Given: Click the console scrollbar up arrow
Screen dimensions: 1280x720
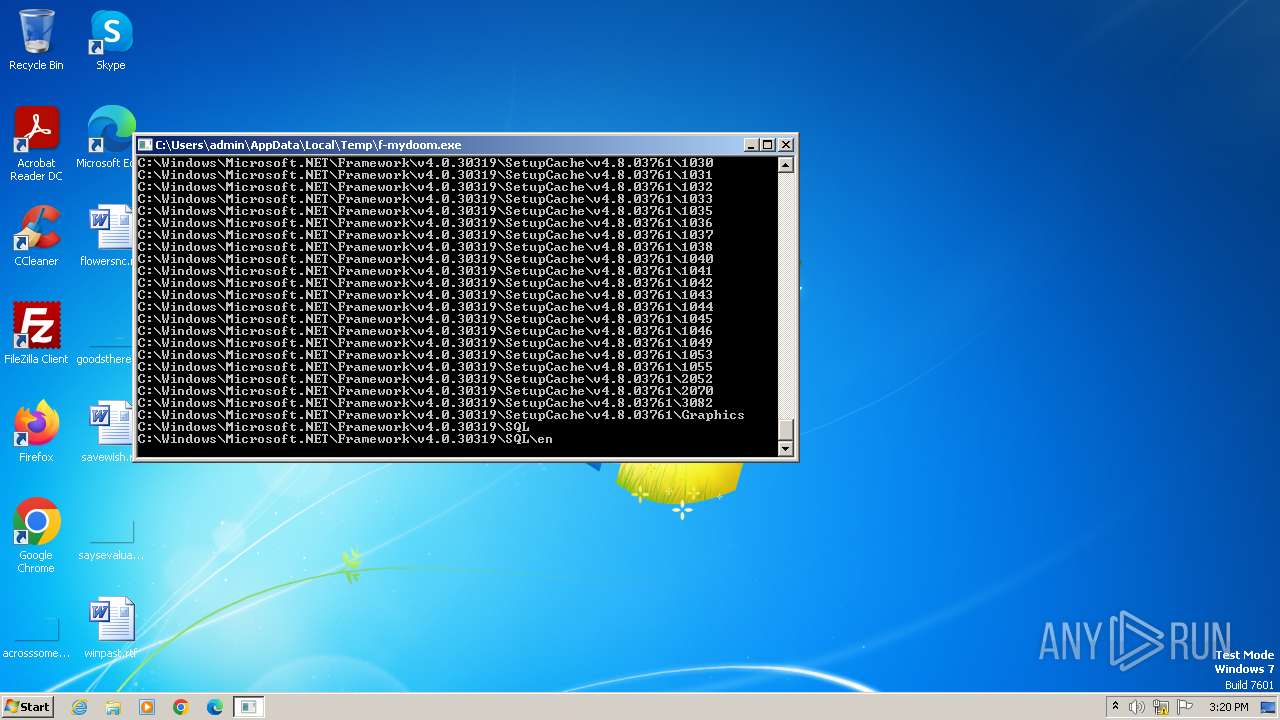Looking at the screenshot, I should click(x=786, y=165).
